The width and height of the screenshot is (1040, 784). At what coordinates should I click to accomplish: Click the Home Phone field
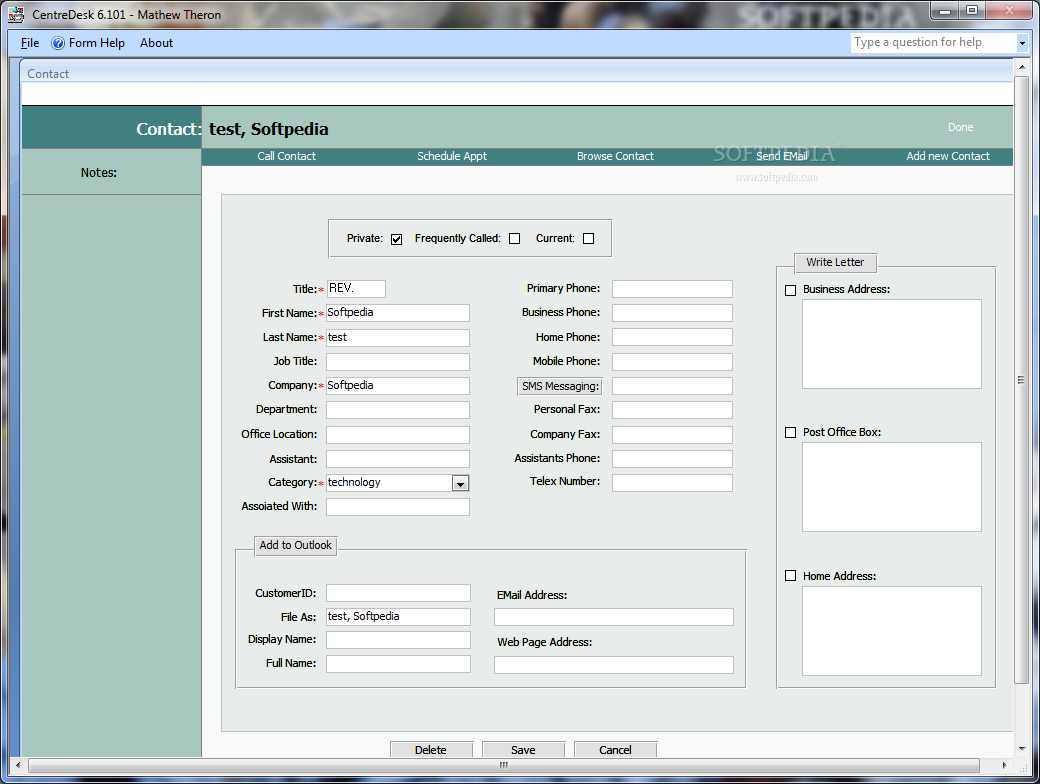point(673,337)
